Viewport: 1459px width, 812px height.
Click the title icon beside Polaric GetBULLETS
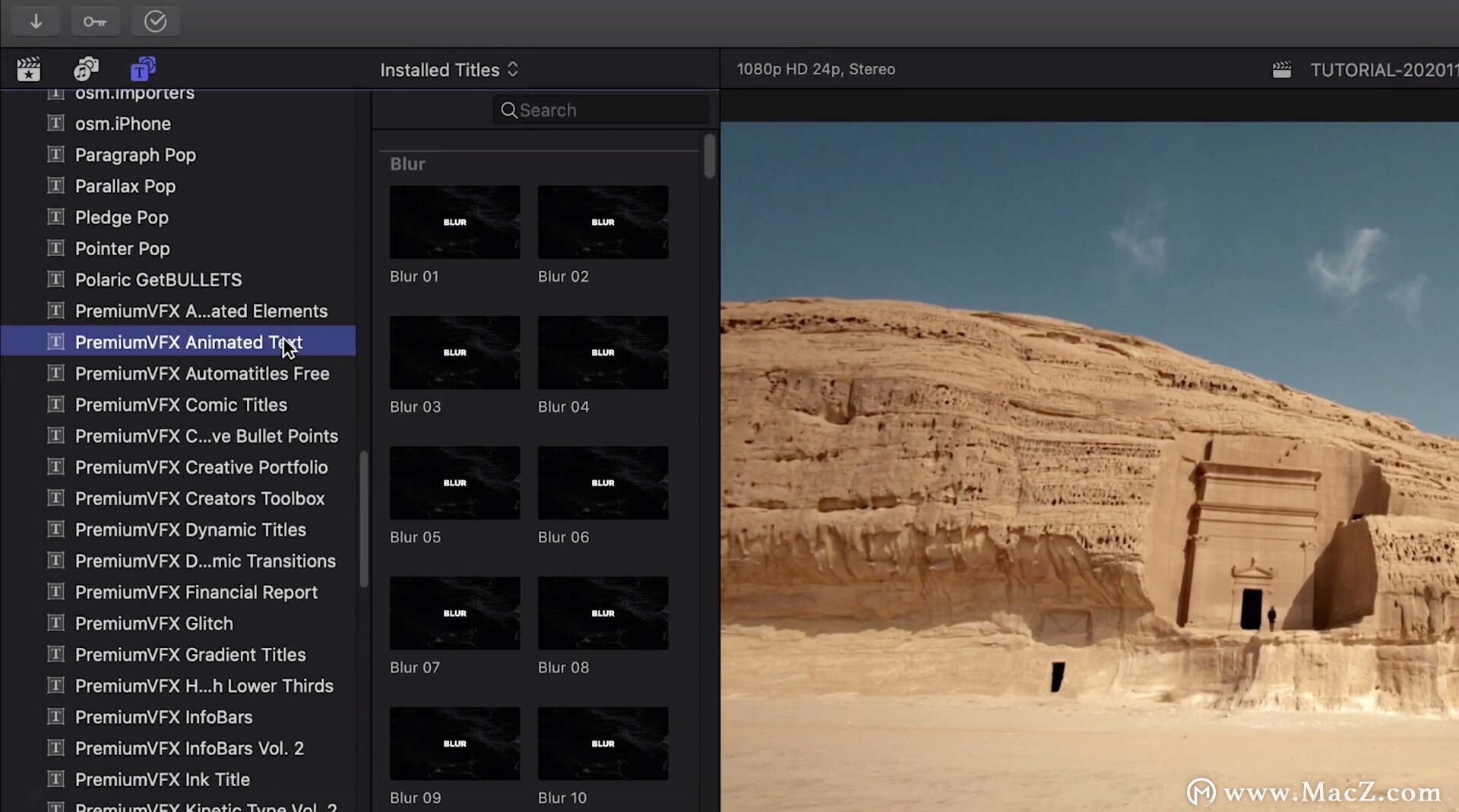pyautogui.click(x=55, y=279)
